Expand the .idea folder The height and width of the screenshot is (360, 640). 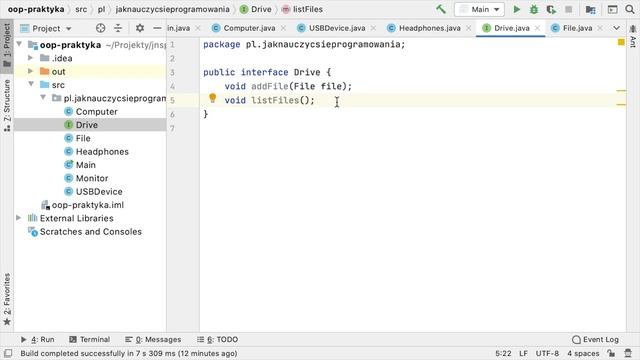[31, 58]
